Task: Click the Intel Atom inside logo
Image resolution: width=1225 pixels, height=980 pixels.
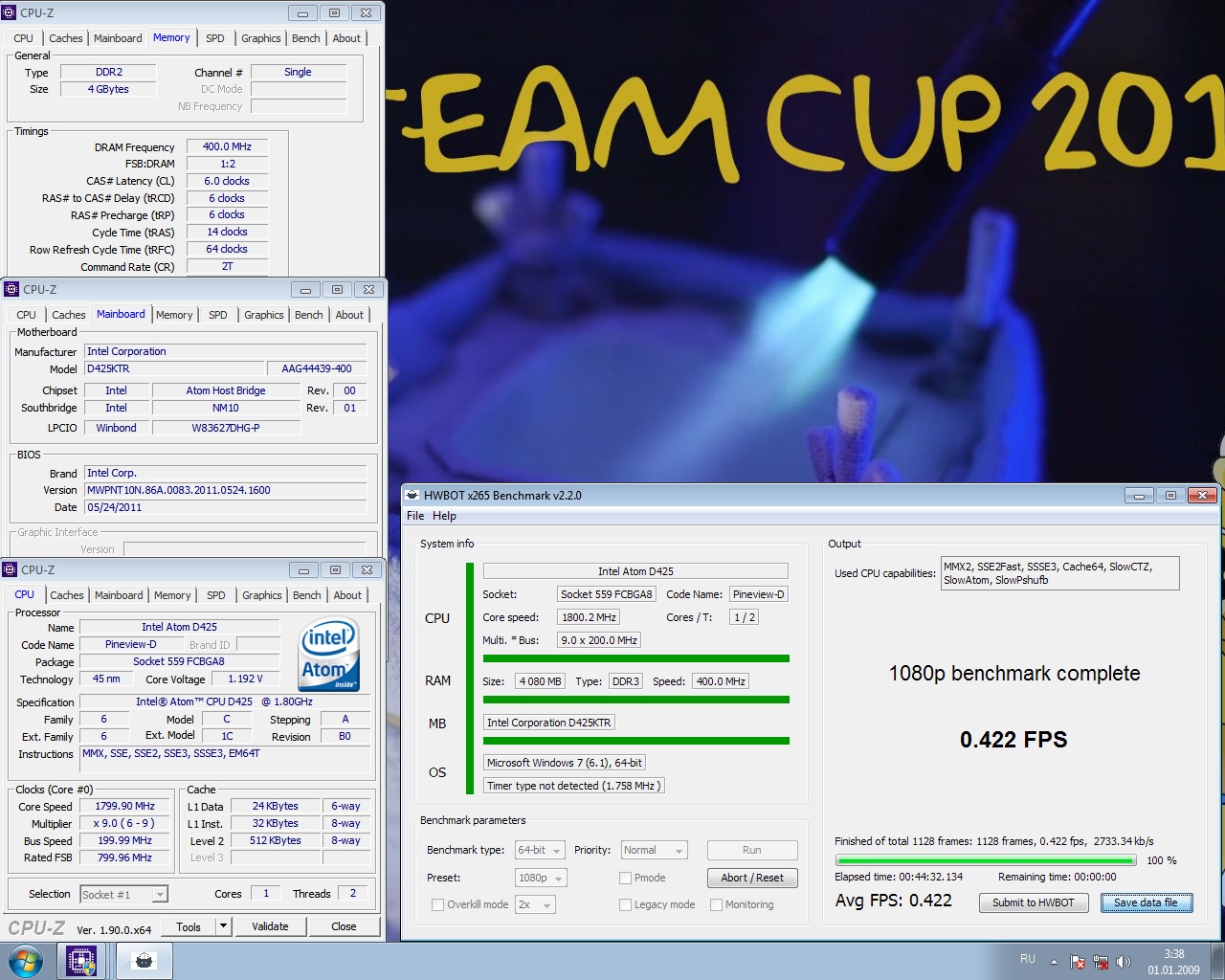Action: pyautogui.click(x=328, y=655)
